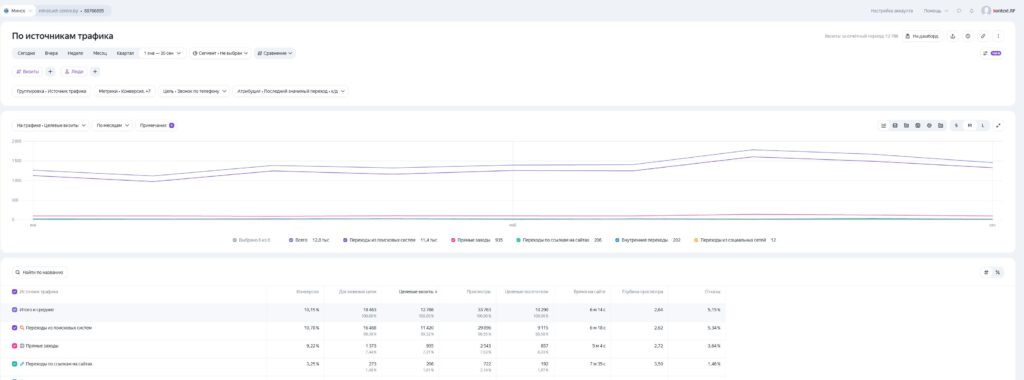Click the purple Примечания count badge

tap(172, 125)
